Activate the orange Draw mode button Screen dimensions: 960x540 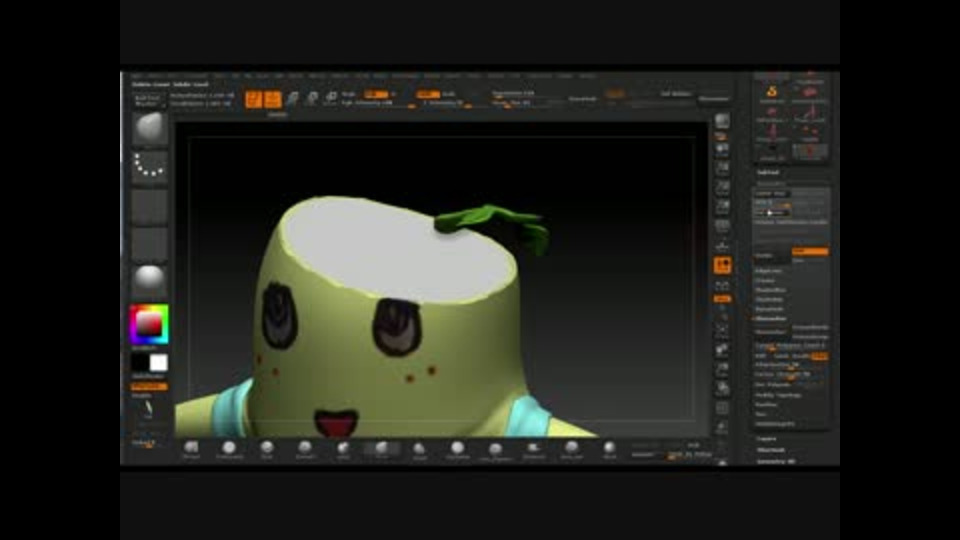[x=273, y=99]
